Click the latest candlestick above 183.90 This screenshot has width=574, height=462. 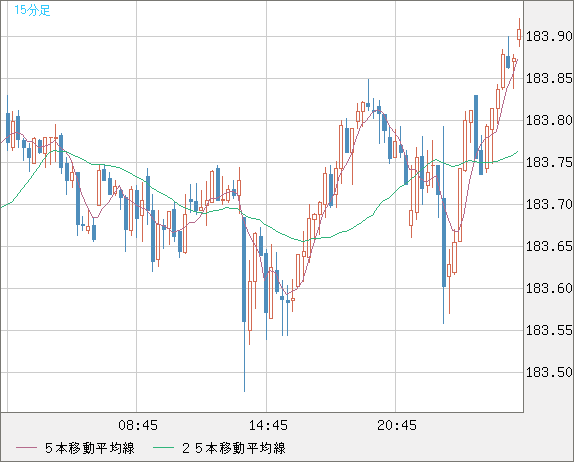pyautogui.click(x=519, y=34)
